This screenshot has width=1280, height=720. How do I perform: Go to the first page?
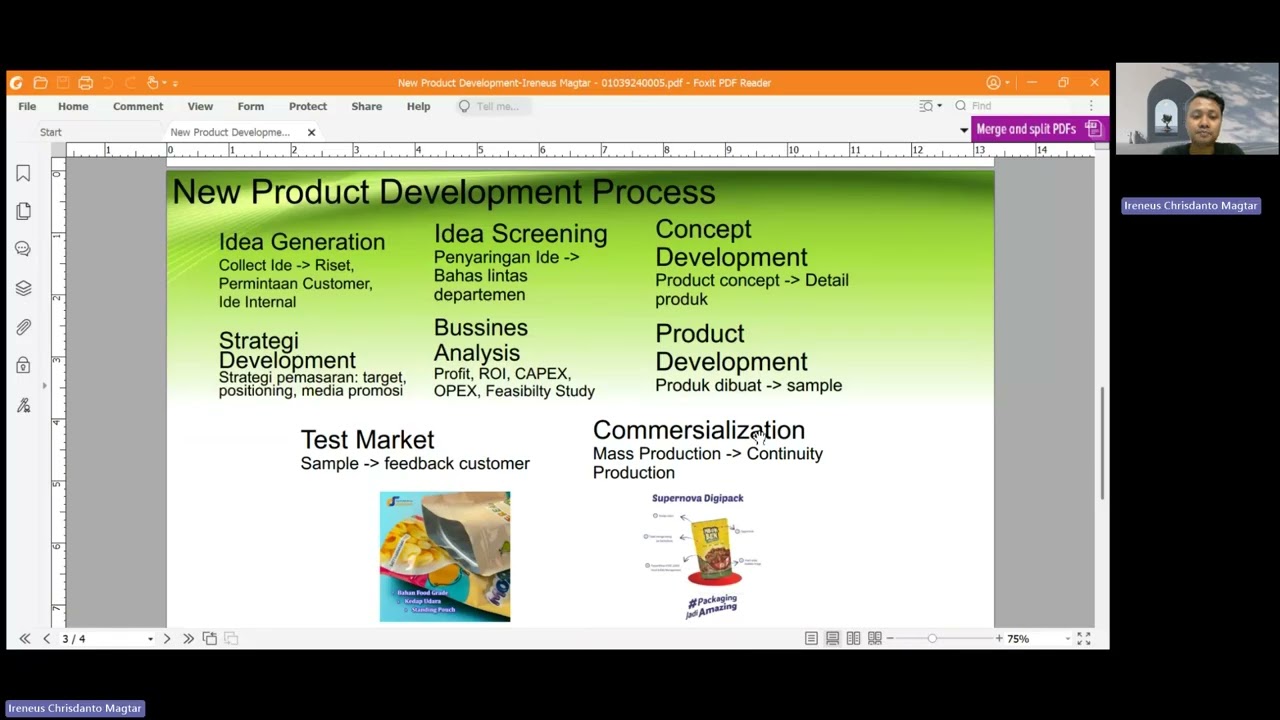tap(25, 639)
